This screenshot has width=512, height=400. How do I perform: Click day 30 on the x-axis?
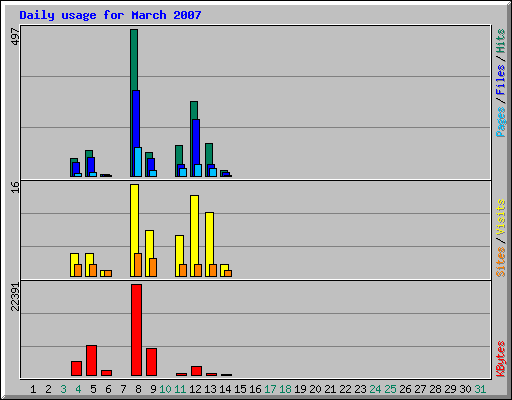(x=465, y=389)
